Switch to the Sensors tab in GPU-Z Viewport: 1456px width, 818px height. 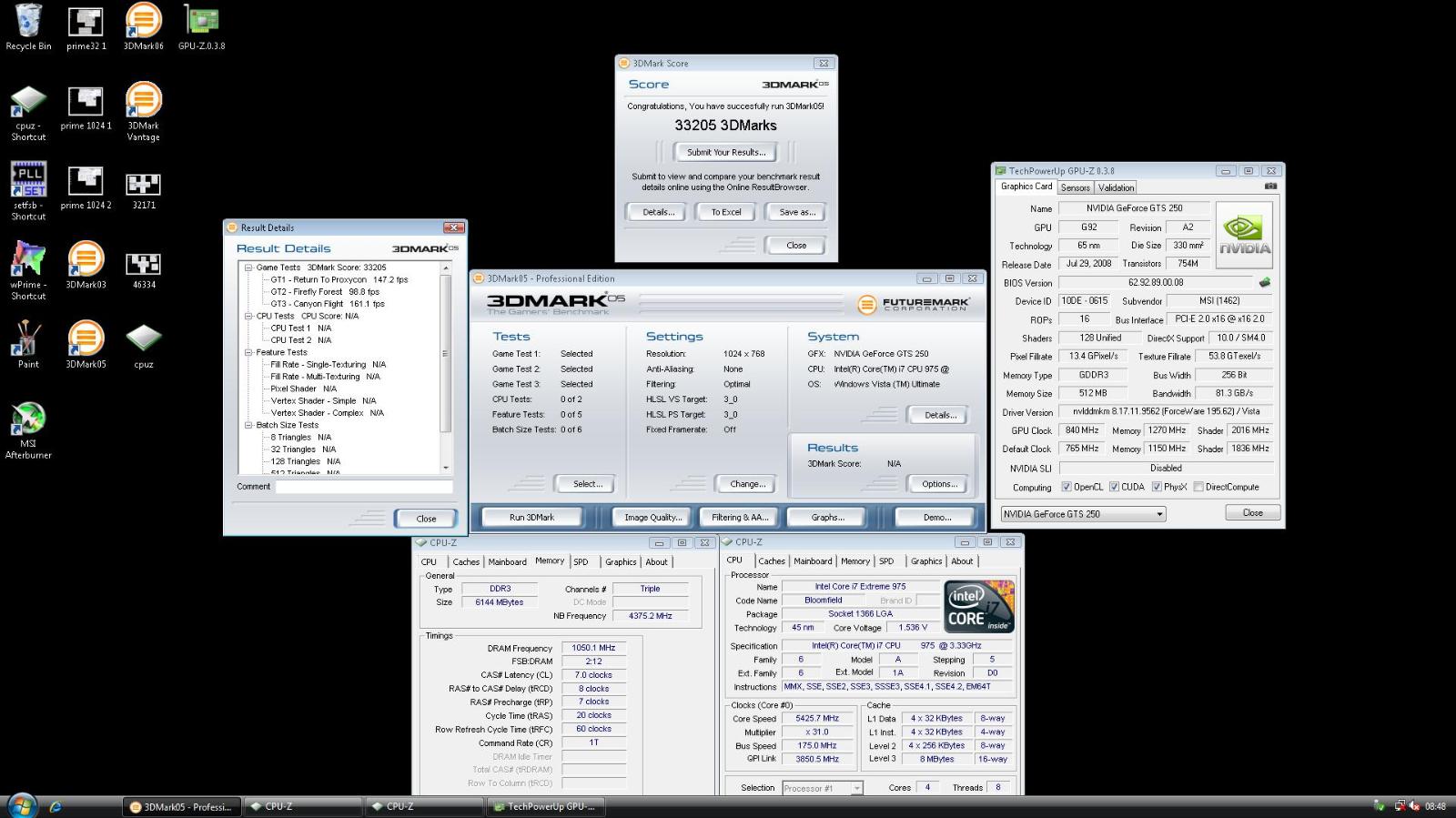(x=1075, y=187)
